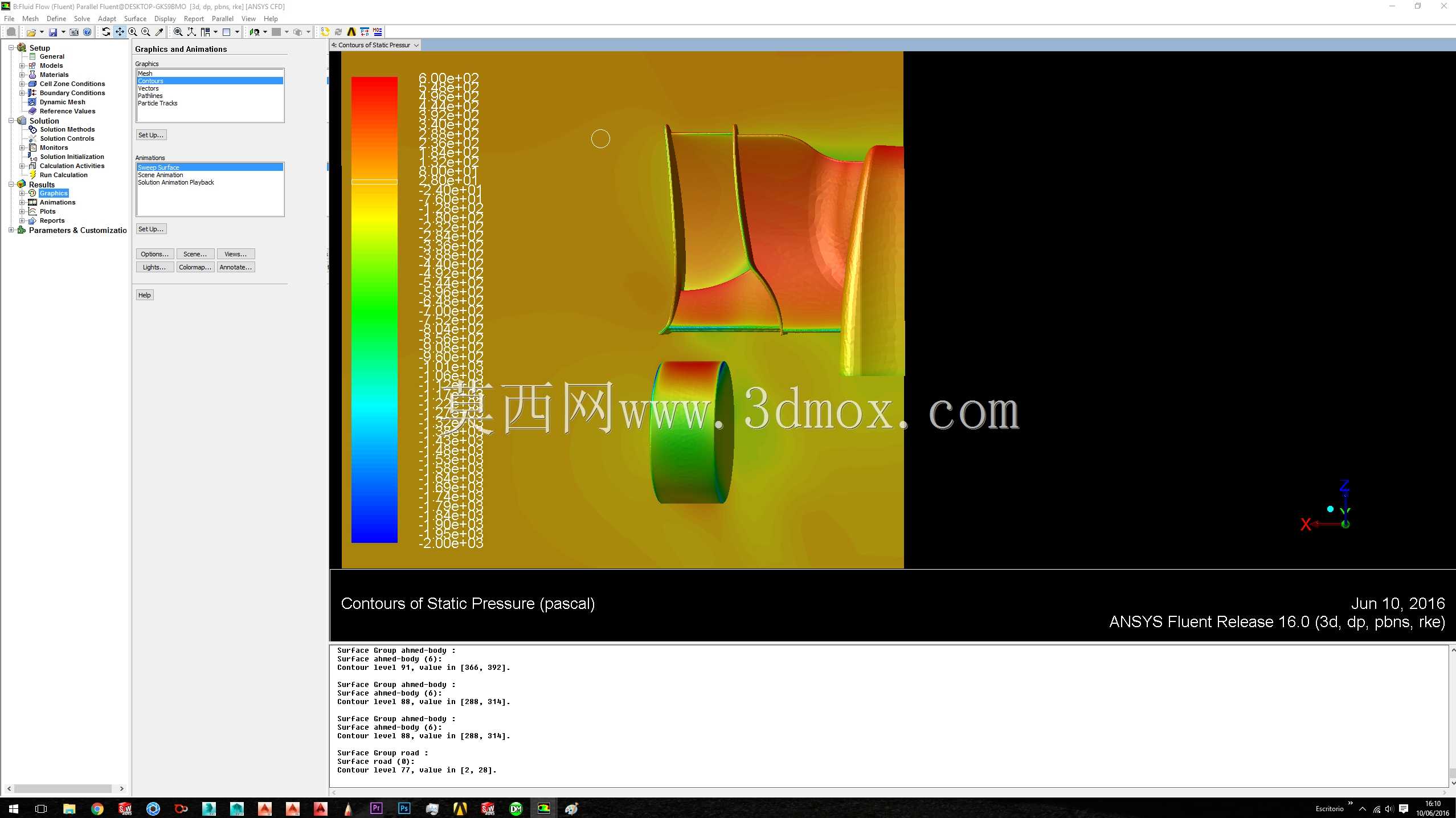This screenshot has width=1456, height=818.
Task: Click the Scene... button
Action: point(195,254)
